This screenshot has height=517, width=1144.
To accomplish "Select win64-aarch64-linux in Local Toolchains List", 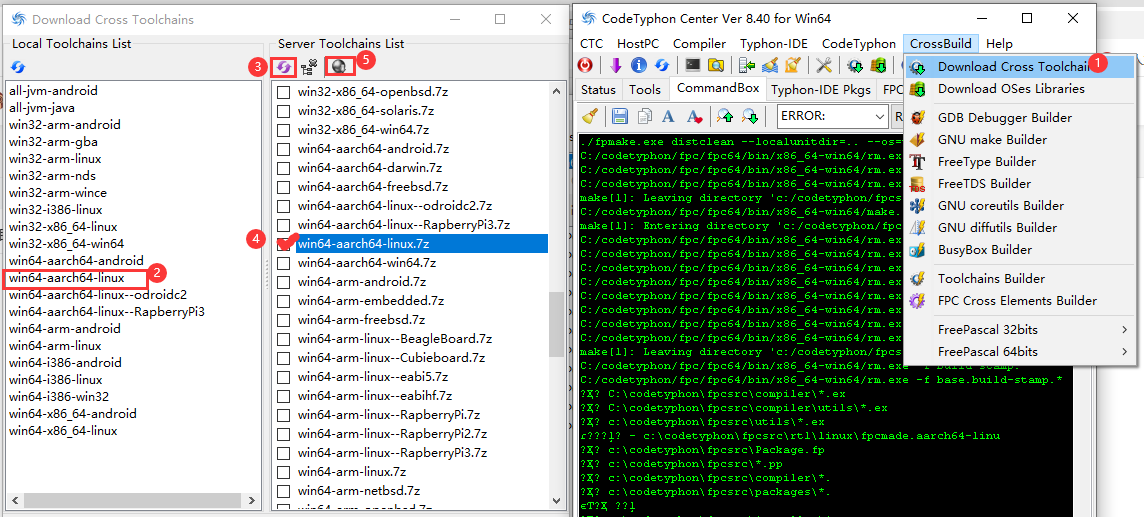I will point(66,278).
